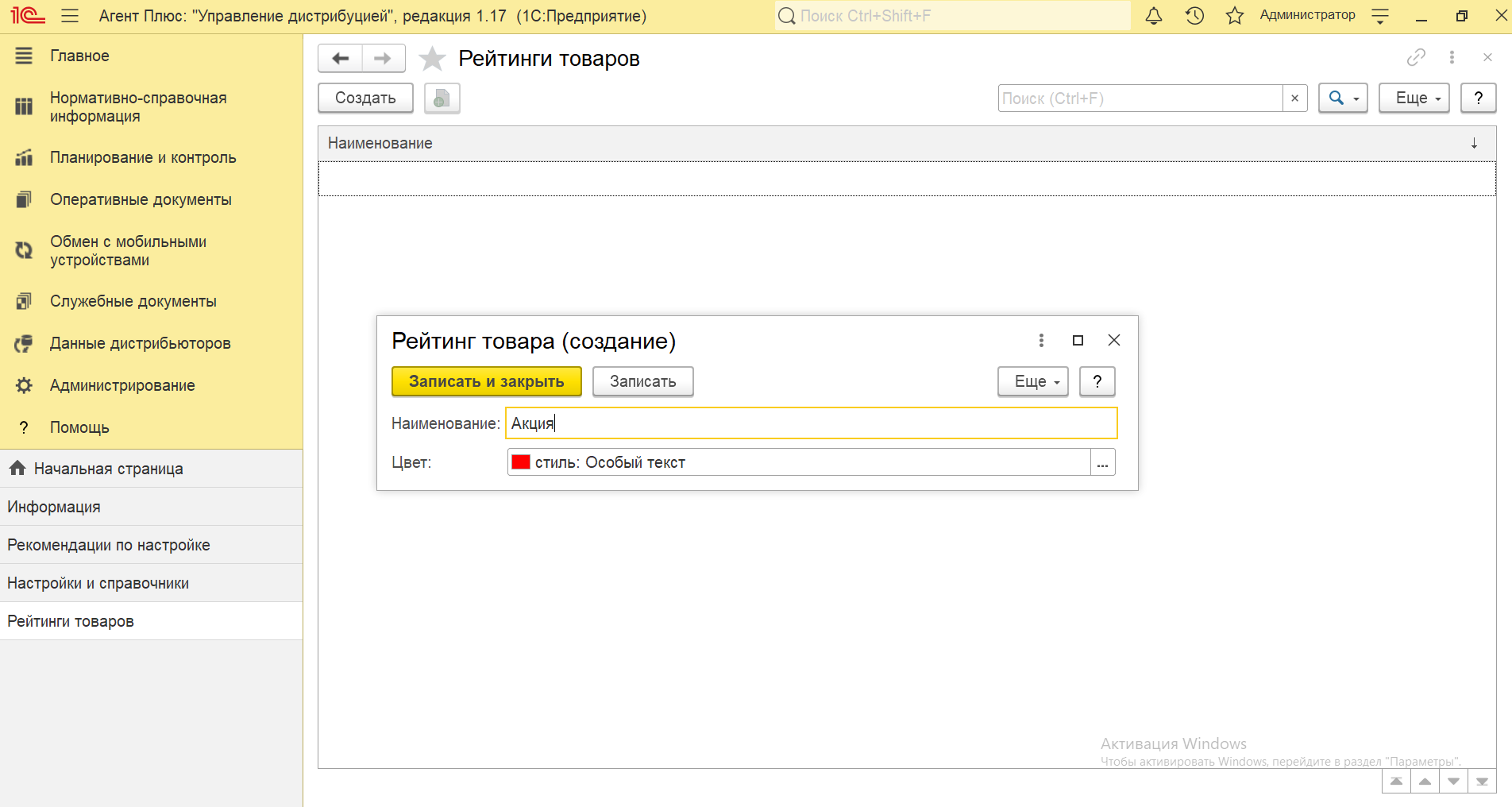
Task: Open list form three-dots menu
Action: pos(1452,57)
